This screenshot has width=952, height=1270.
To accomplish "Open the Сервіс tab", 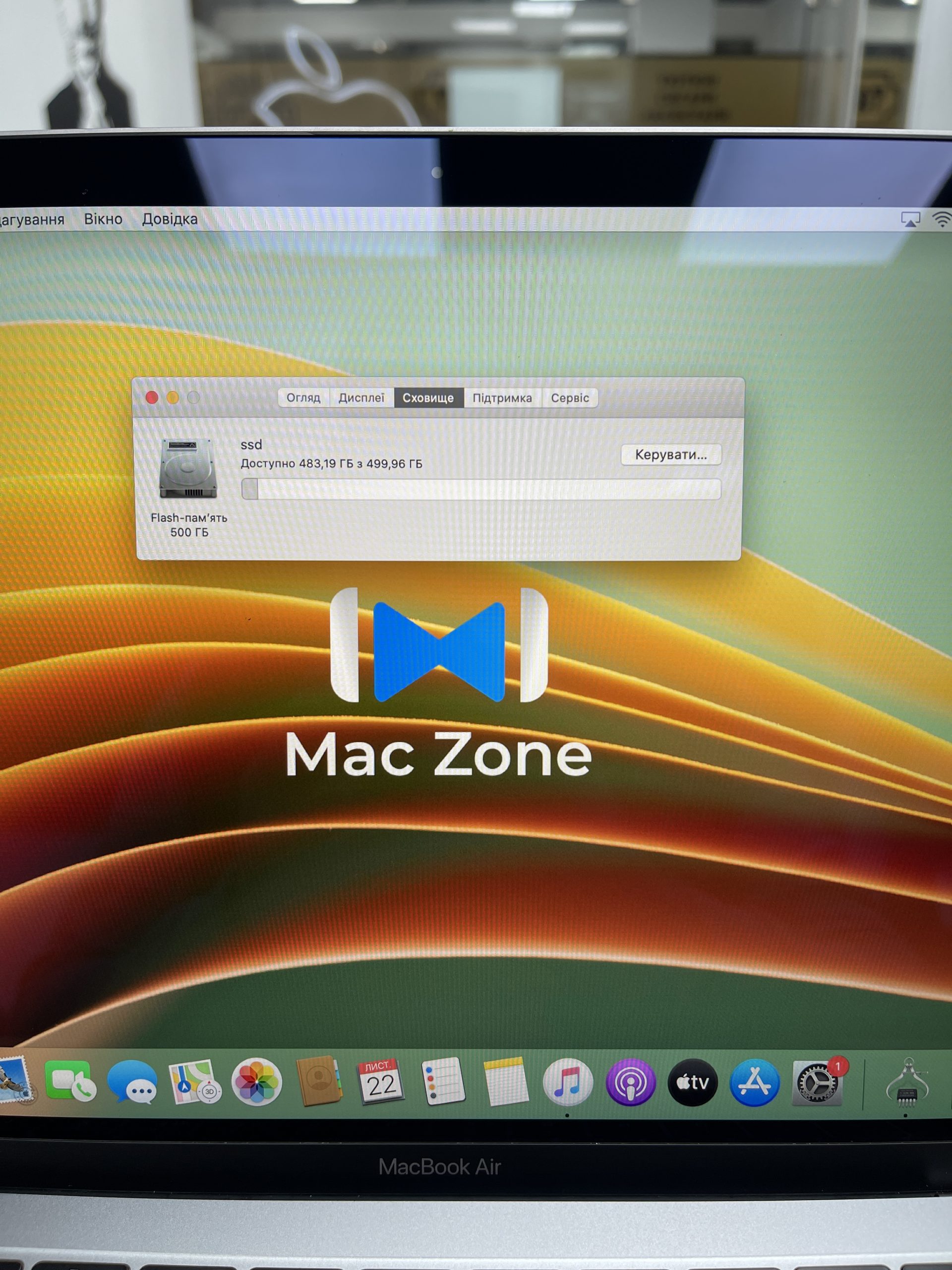I will point(570,397).
